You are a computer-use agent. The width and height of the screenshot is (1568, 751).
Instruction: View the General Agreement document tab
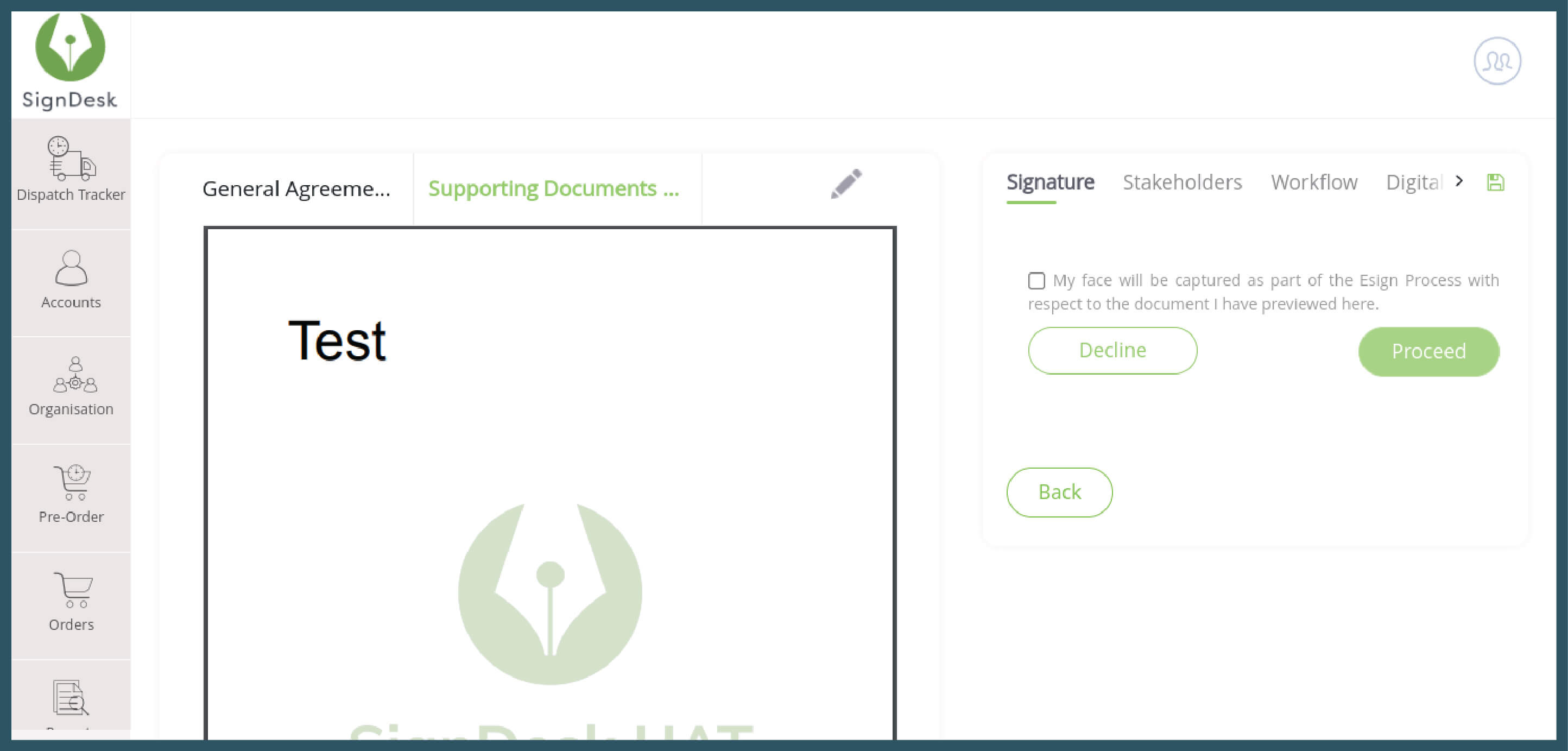pyautogui.click(x=296, y=188)
